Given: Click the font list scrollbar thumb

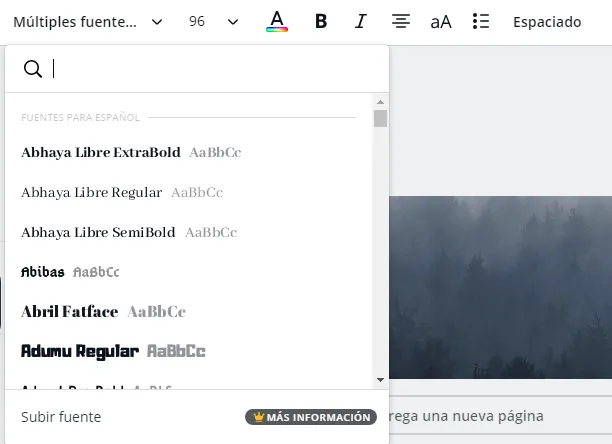Looking at the screenshot, I should tap(380, 118).
